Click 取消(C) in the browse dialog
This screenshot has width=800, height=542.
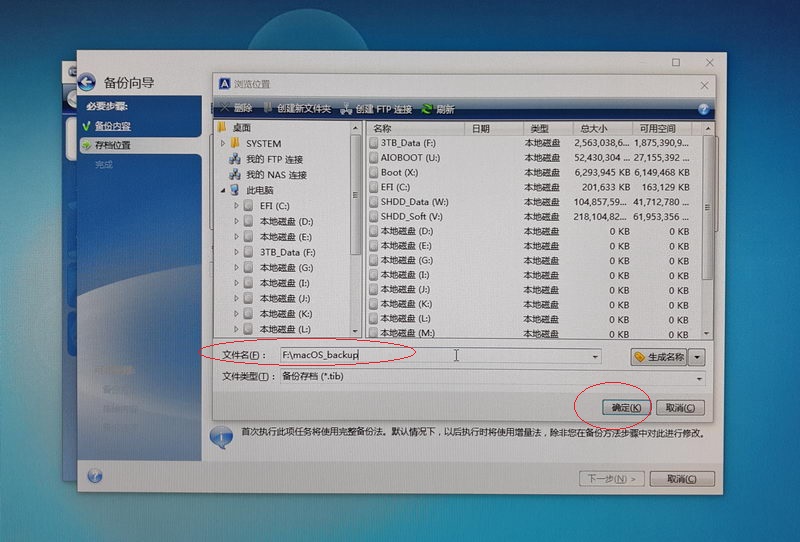pyautogui.click(x=680, y=407)
